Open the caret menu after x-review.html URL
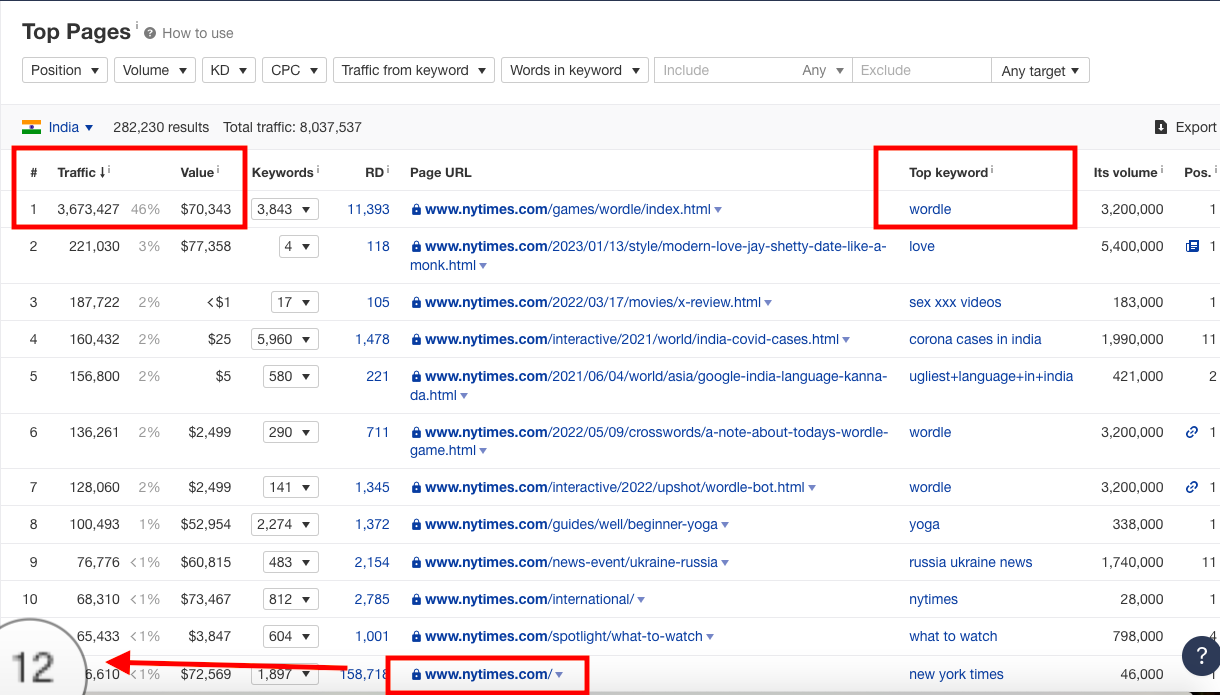Screen dimensions: 1220x695 (768, 303)
